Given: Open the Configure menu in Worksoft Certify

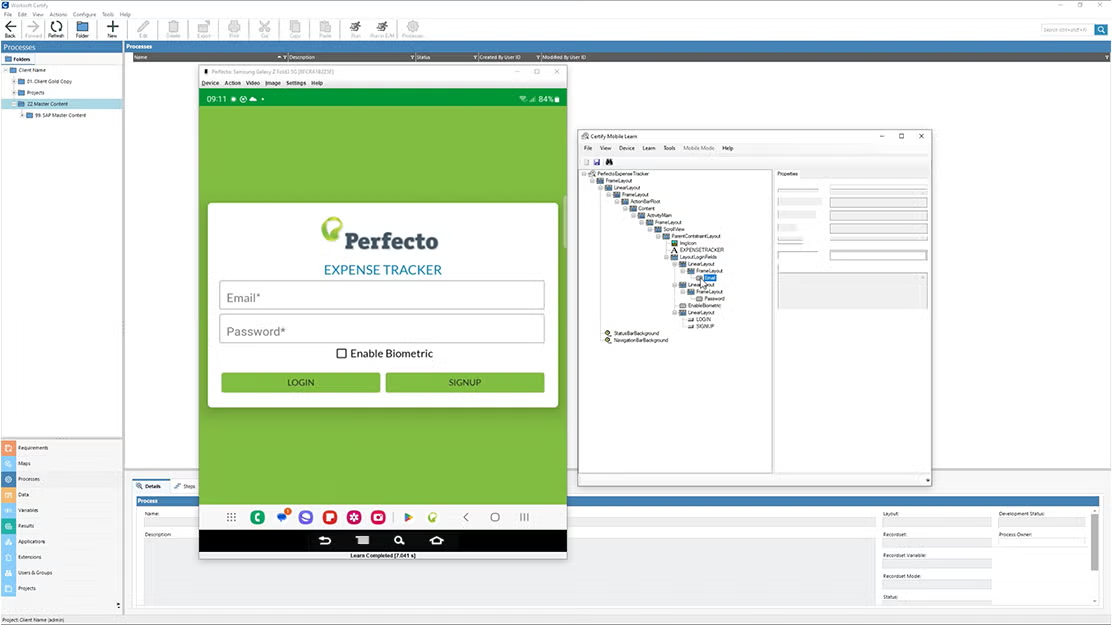Looking at the screenshot, I should coord(84,14).
